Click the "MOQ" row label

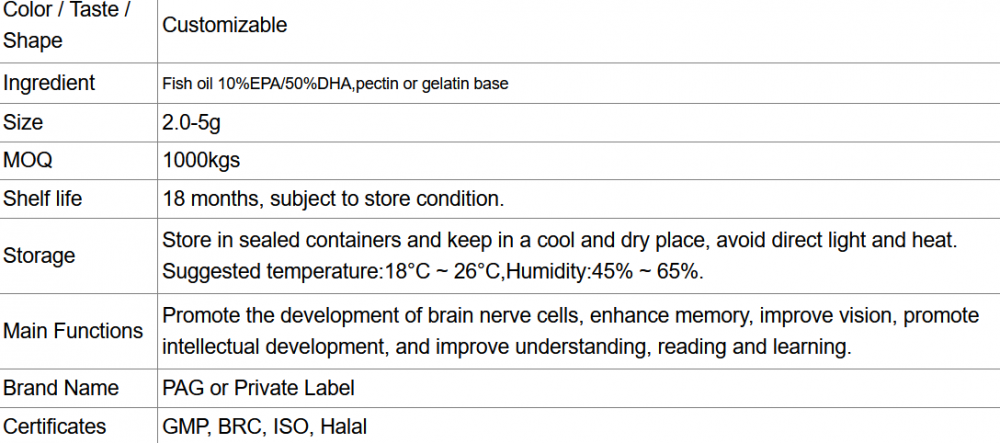pos(28,160)
